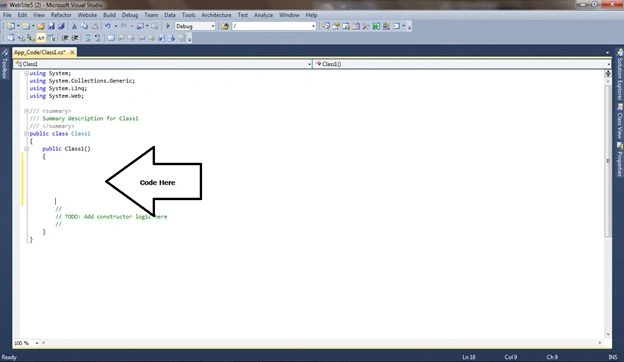The image size is (624, 362).
Task: Expand the Toolbox side panel tab
Action: tap(4, 64)
